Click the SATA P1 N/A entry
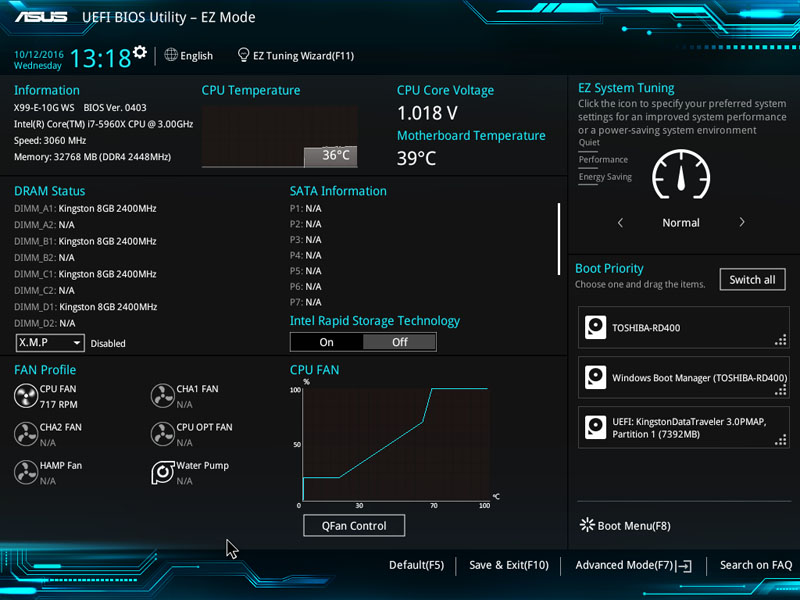Viewport: 800px width, 600px height. (x=306, y=208)
